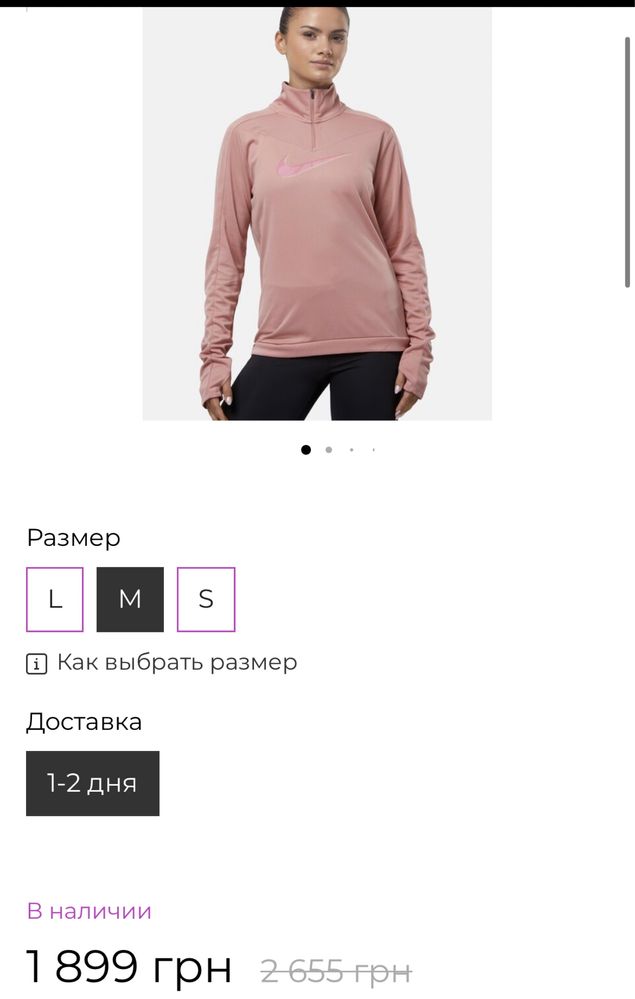Click the В наличии availability label
Viewport: 635px width, 999px height.
pyautogui.click(x=89, y=911)
